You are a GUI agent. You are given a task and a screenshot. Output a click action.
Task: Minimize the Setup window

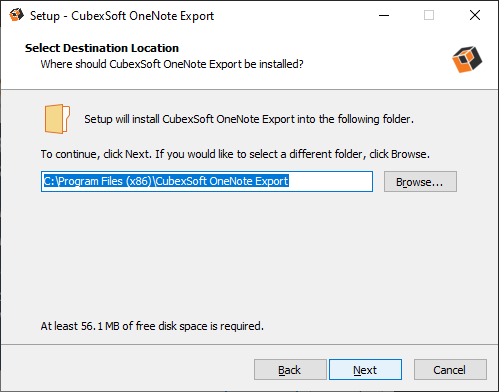(x=384, y=15)
